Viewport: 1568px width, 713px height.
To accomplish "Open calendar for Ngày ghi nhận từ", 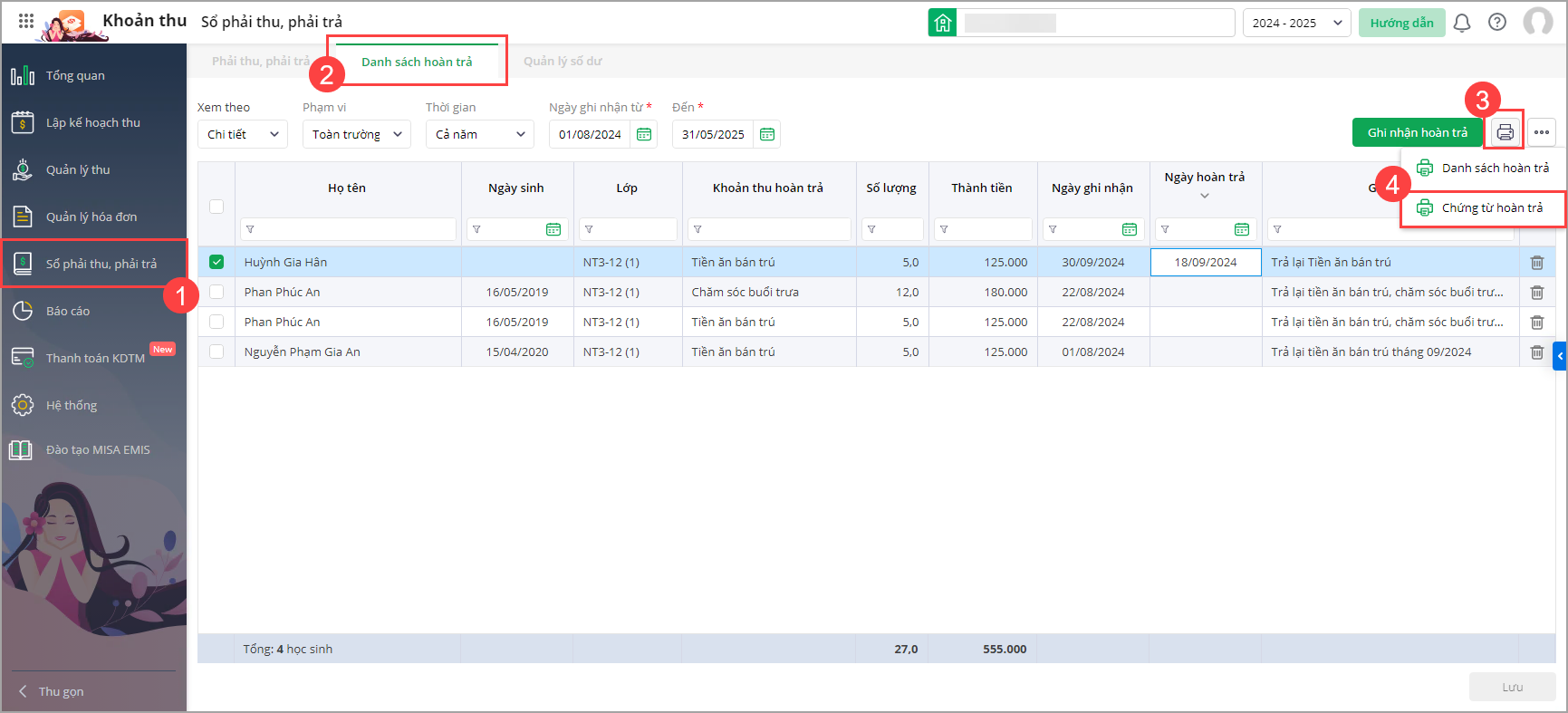I will pos(644,134).
